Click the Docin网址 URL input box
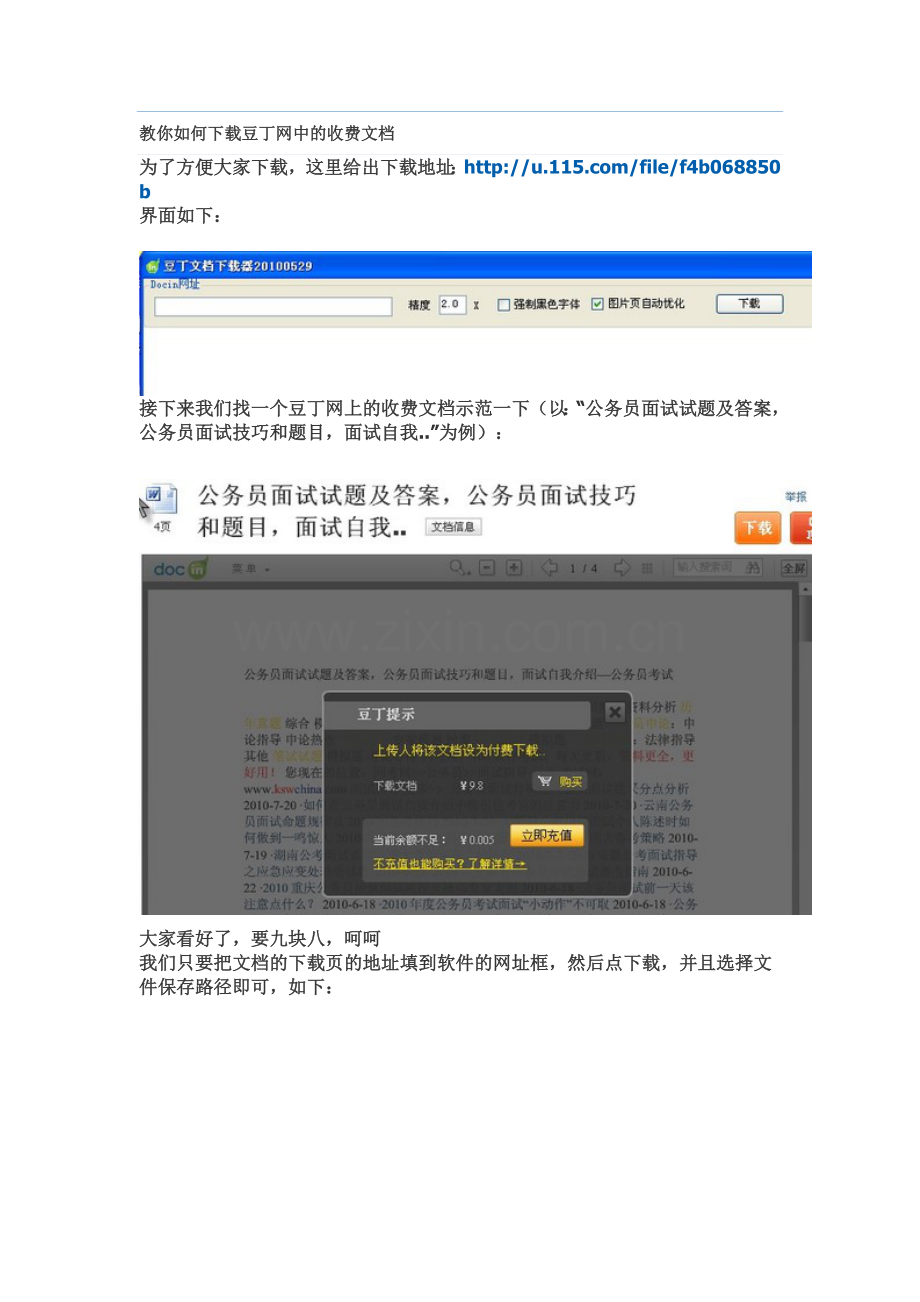The width and height of the screenshot is (920, 1302). tap(272, 306)
